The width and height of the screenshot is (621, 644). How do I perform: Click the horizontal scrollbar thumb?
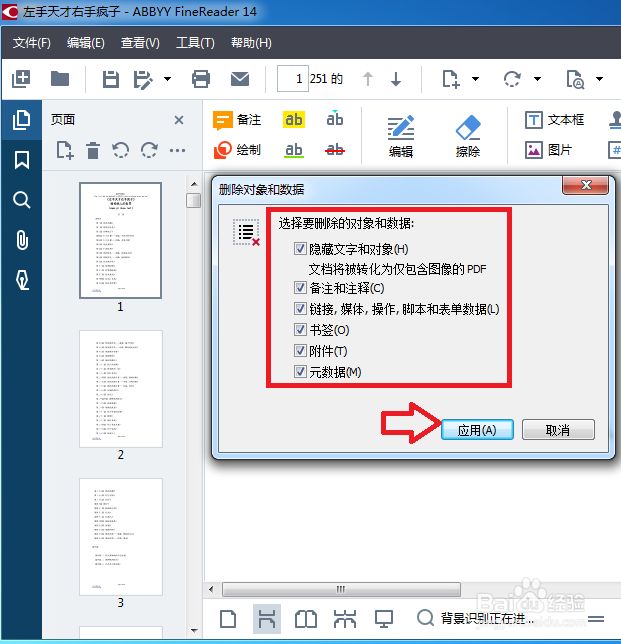point(341,589)
